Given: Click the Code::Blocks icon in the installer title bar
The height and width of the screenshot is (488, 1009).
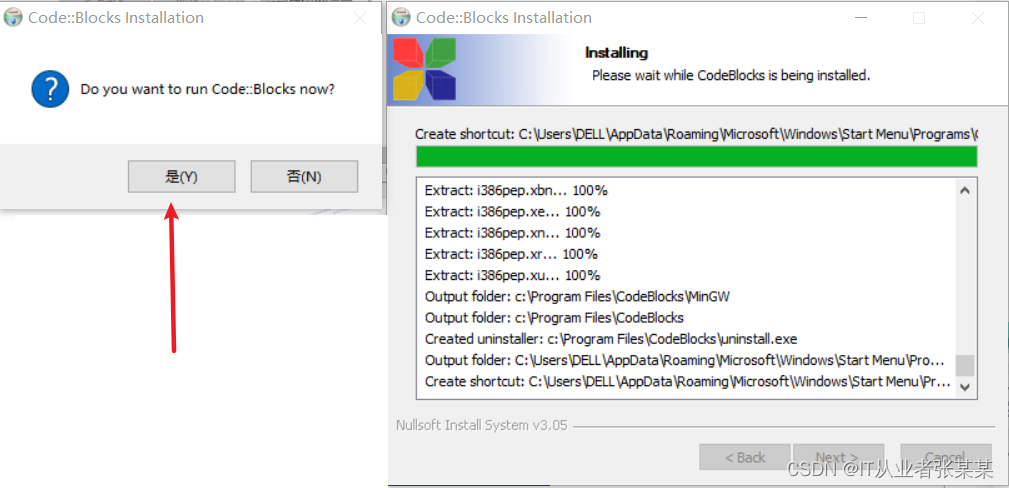Looking at the screenshot, I should [402, 17].
